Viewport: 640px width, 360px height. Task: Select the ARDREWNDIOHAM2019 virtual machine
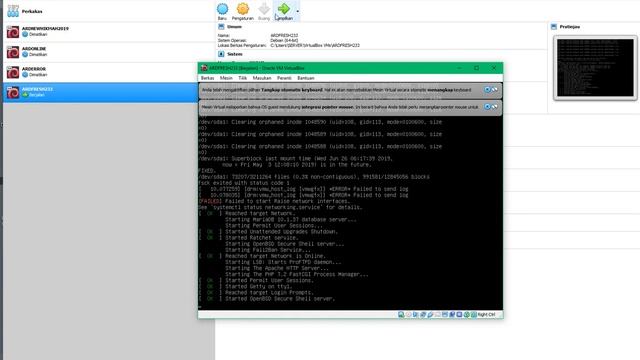tap(108, 31)
